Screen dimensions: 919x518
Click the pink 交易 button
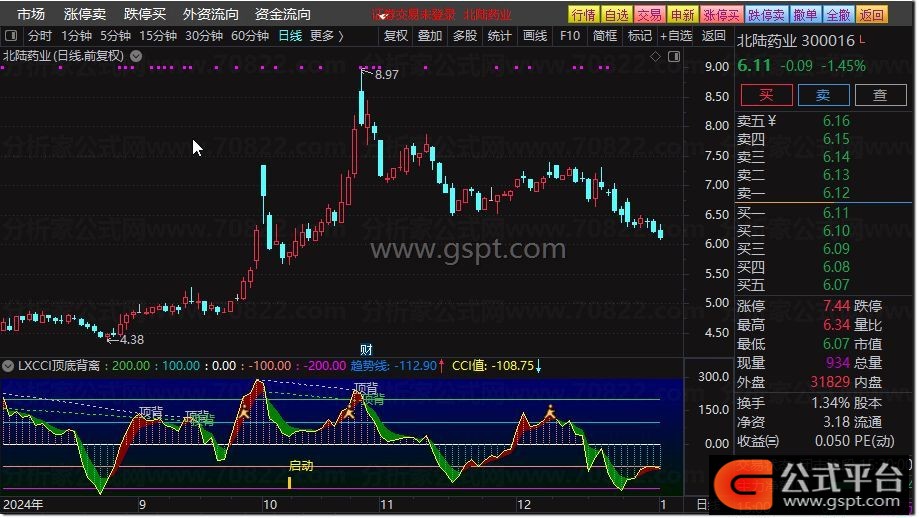click(649, 14)
